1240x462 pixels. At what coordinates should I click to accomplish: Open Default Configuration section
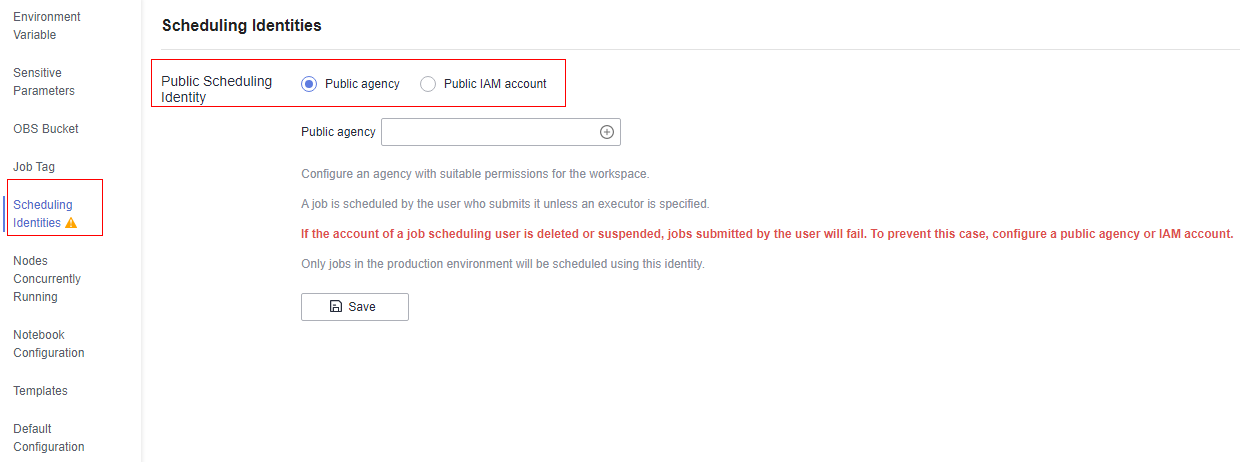pos(49,438)
